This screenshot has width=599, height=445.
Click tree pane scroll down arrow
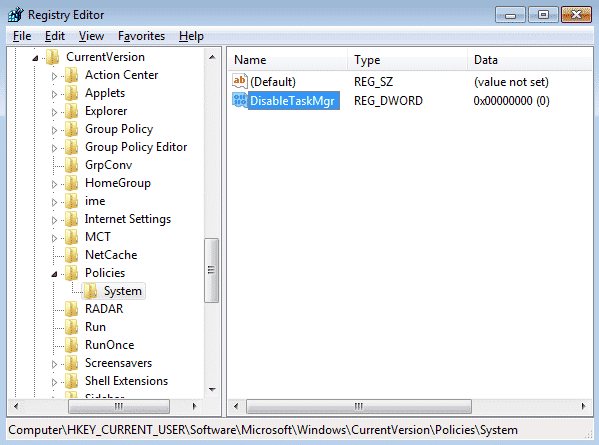(x=212, y=390)
